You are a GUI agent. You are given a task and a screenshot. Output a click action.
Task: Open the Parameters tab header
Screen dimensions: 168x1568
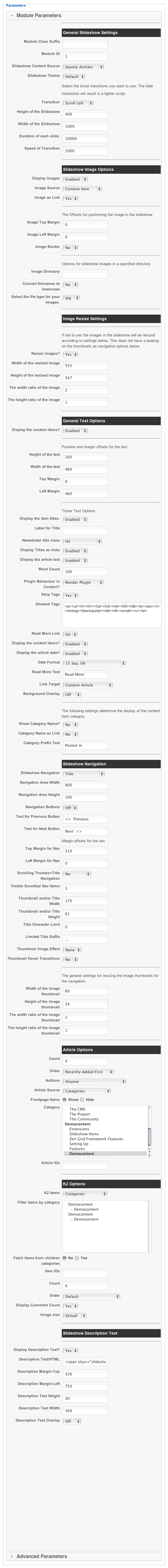click(x=16, y=5)
